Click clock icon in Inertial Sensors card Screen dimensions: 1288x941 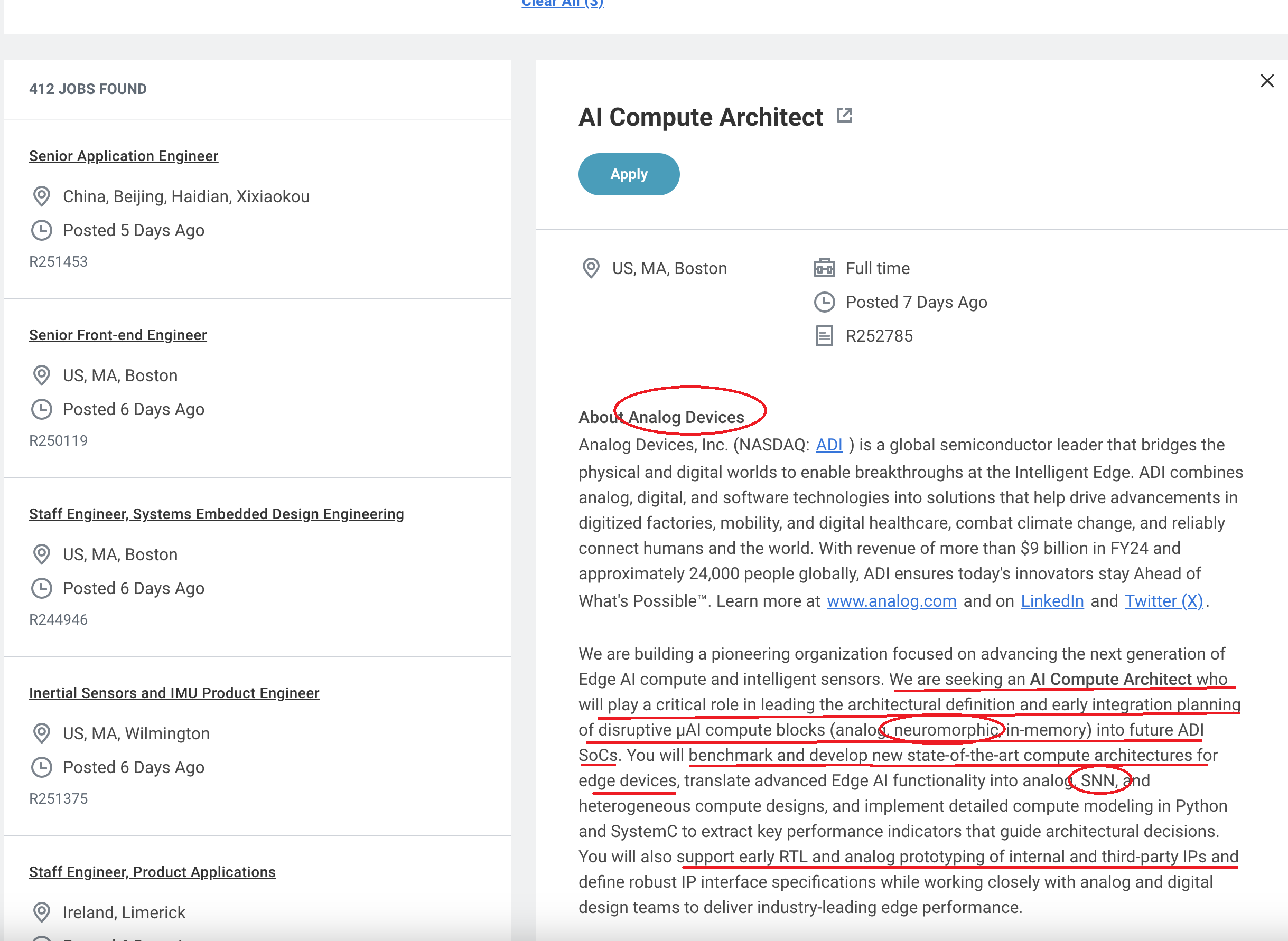(x=42, y=767)
